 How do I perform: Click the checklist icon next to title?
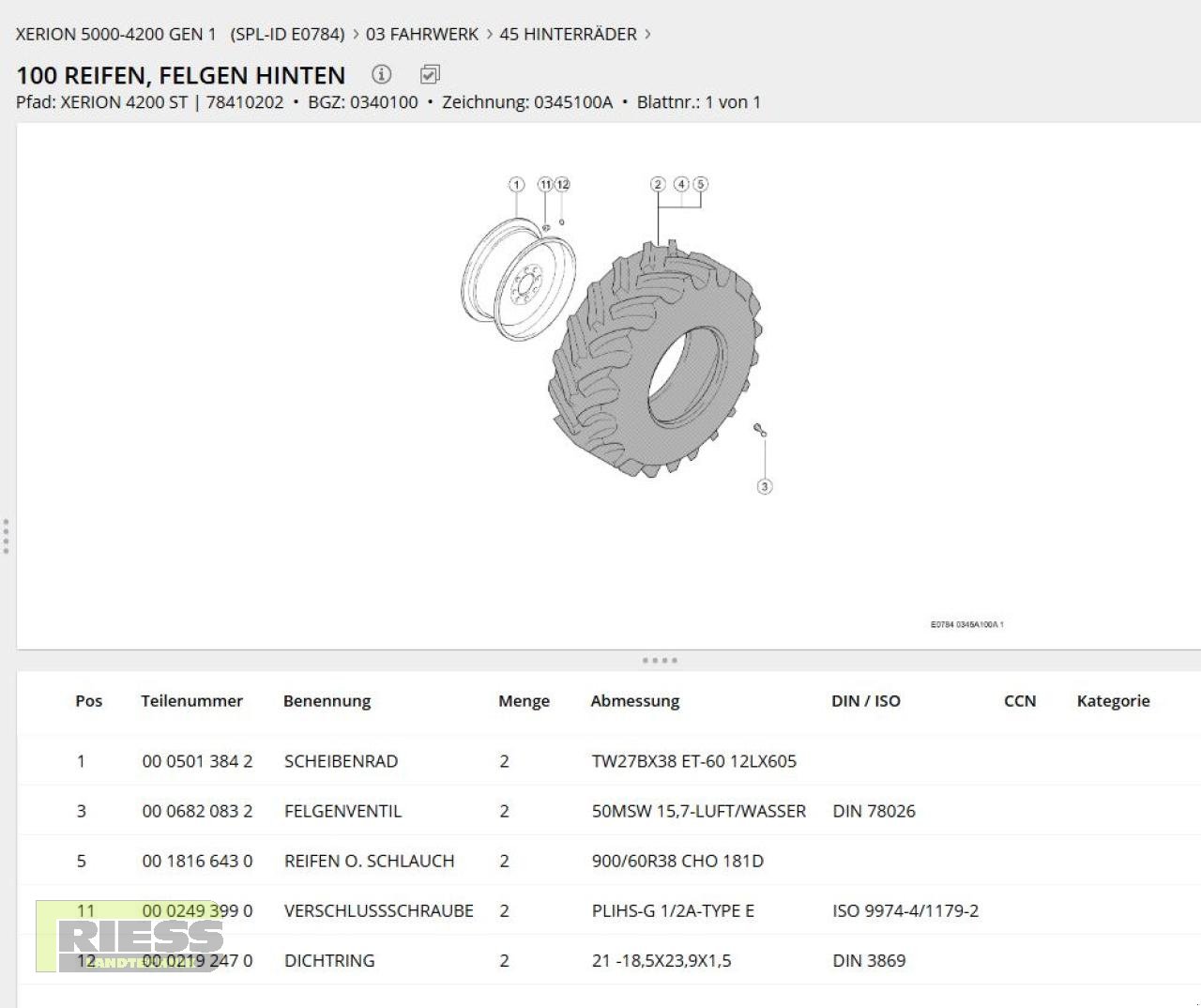(x=430, y=74)
